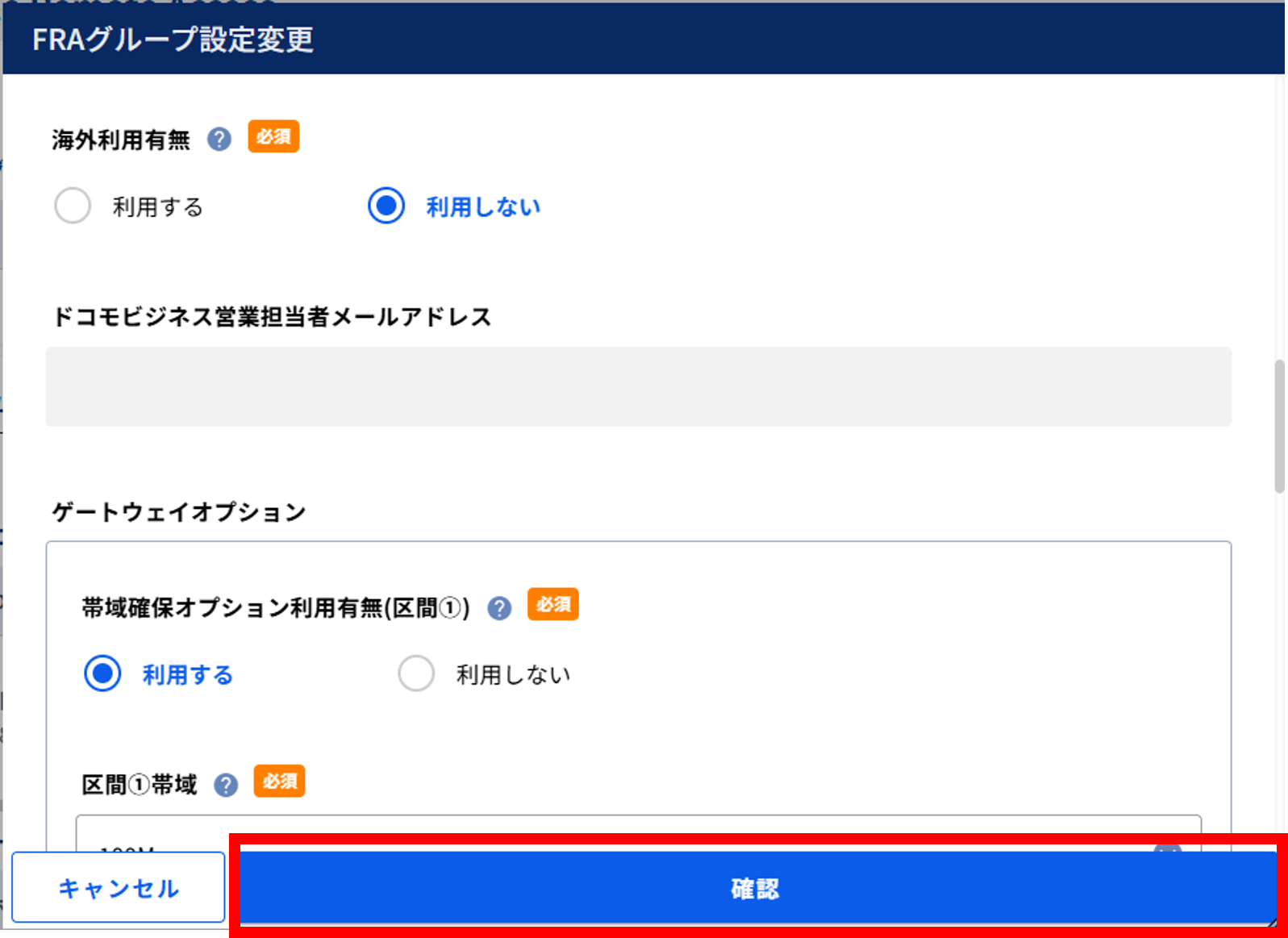
Task: Click the 必須 badge next to 区間①帯域
Action: click(x=279, y=781)
